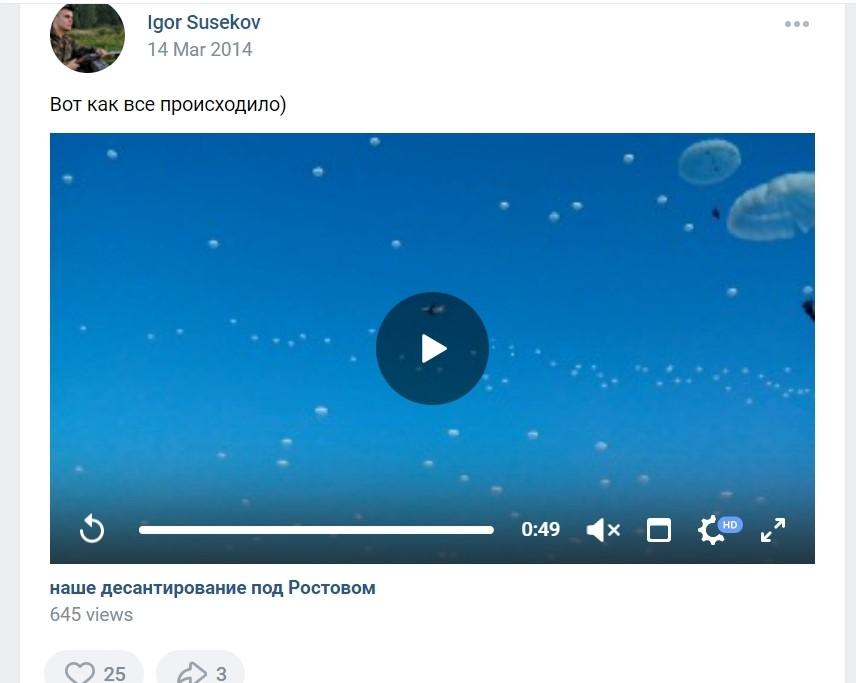Open the three-dot post options menu
856x683 pixels.
point(796,23)
